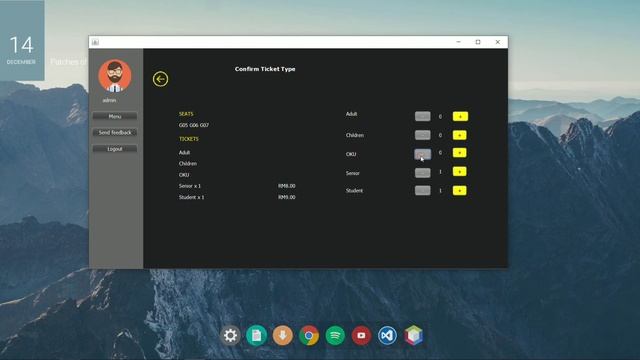640x360 pixels.
Task: Remove one Senior ticket with minus
Action: click(422, 173)
